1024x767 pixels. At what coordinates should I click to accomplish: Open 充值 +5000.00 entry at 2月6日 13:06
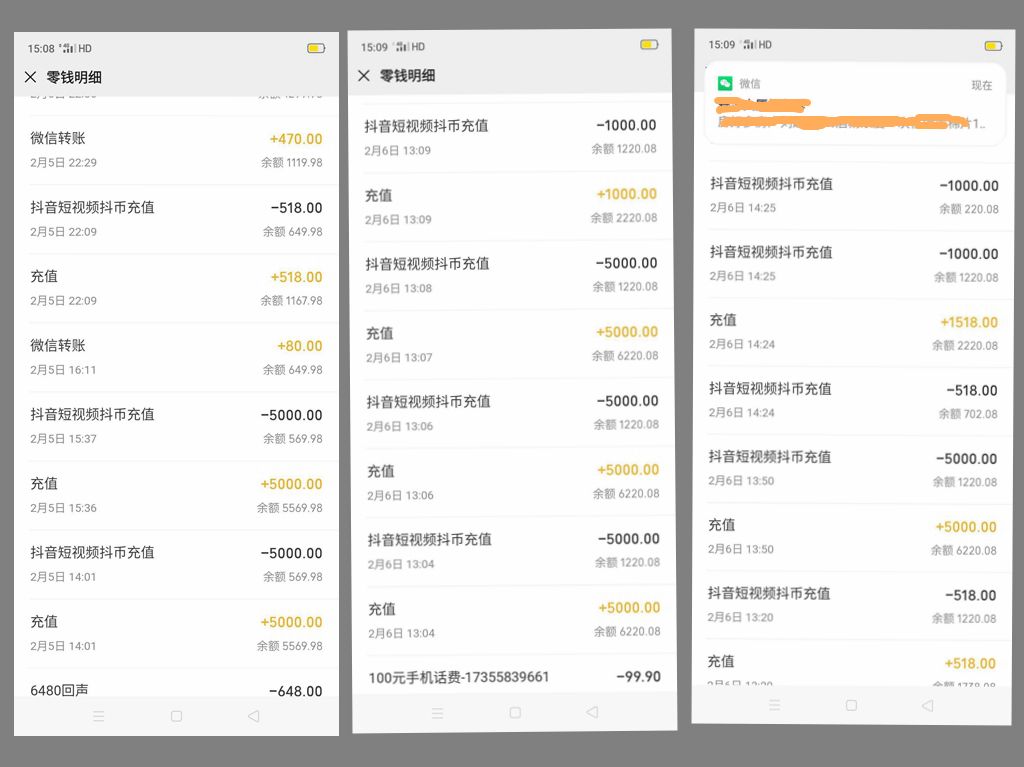click(514, 482)
